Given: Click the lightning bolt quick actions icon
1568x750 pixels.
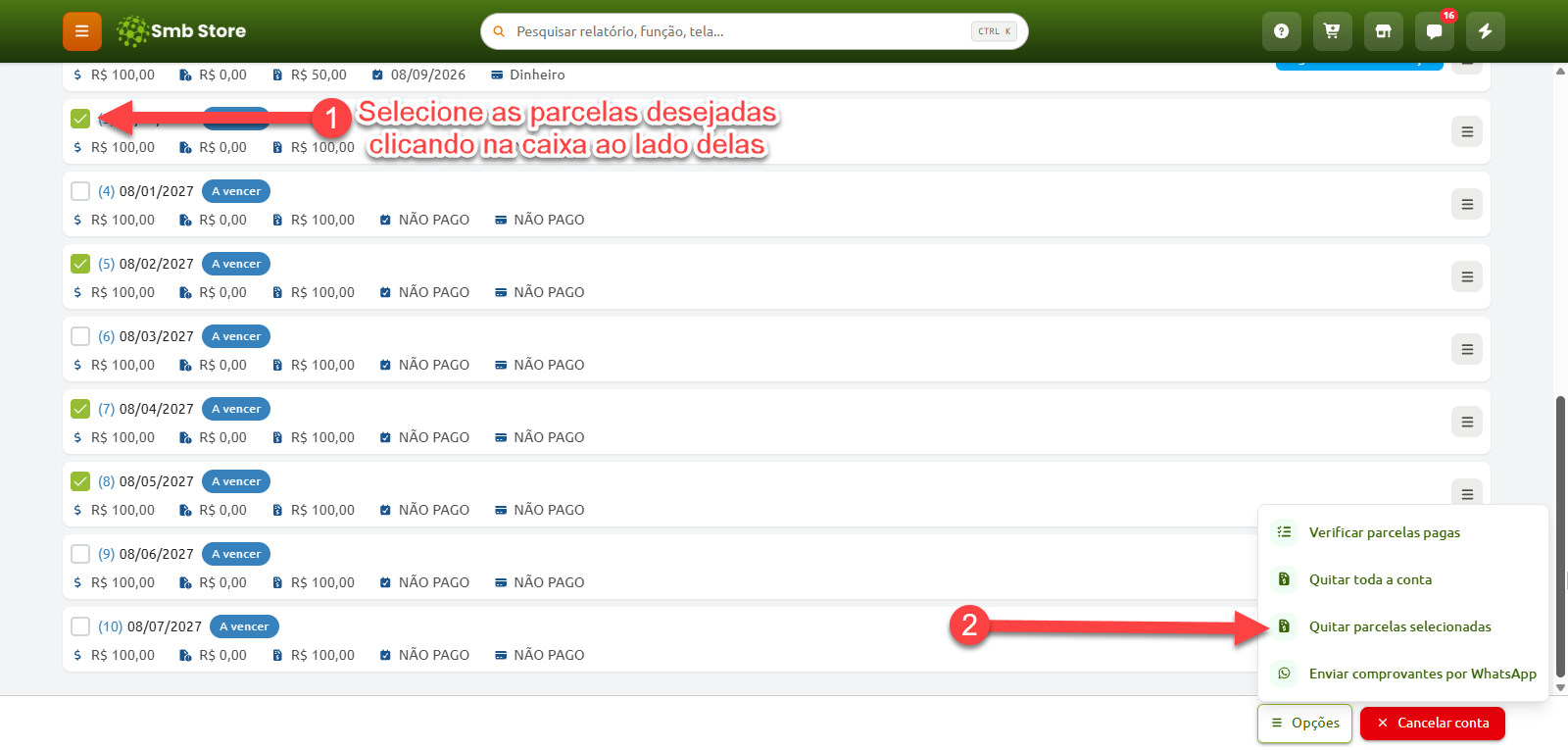Looking at the screenshot, I should pos(1485,31).
